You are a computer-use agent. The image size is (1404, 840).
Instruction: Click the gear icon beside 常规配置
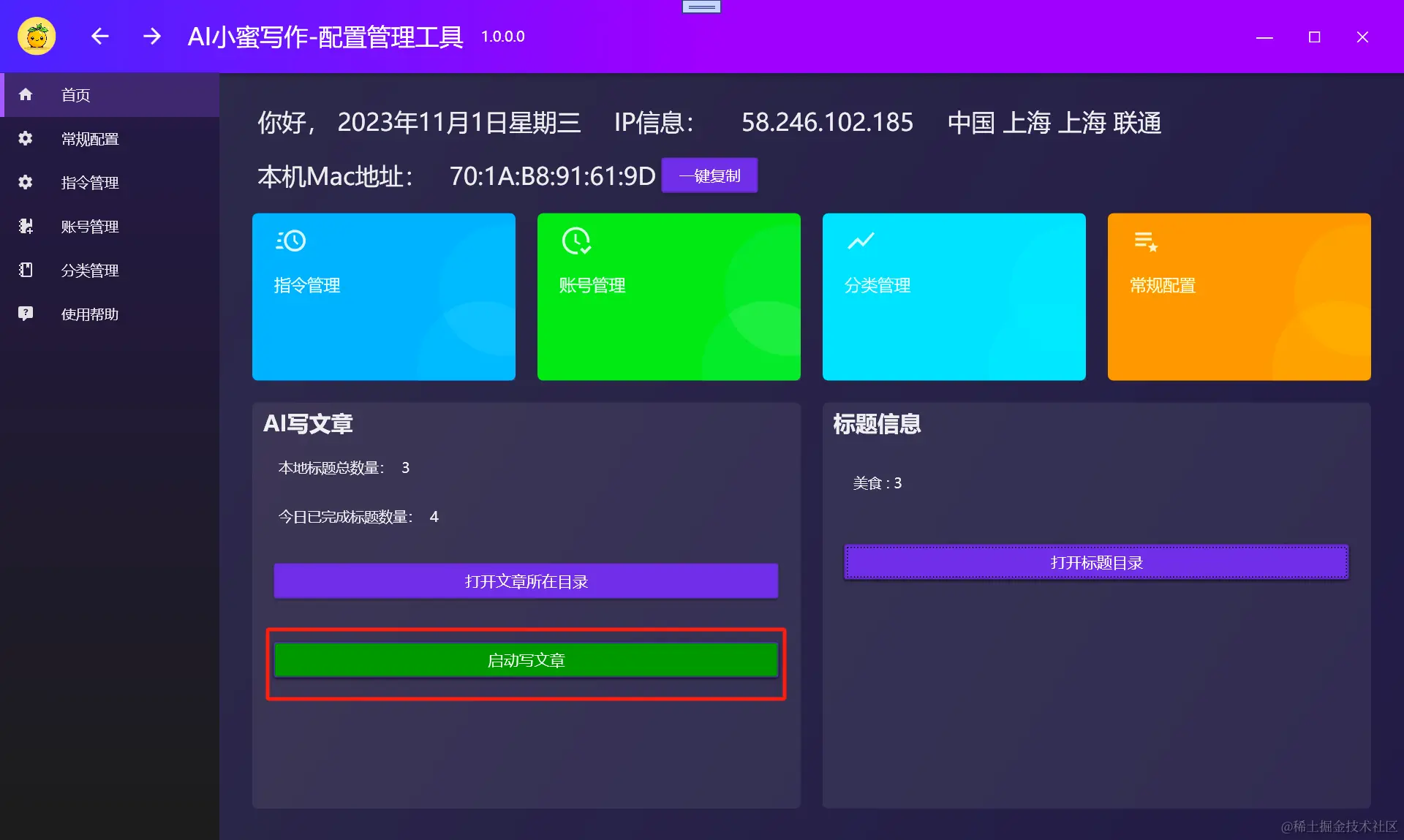[x=26, y=138]
